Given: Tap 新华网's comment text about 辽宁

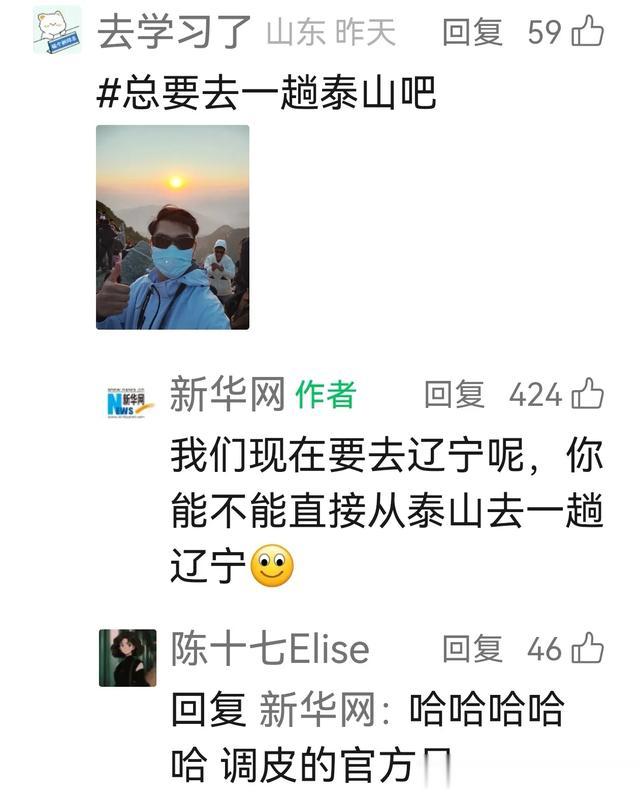Looking at the screenshot, I should coord(387,510).
